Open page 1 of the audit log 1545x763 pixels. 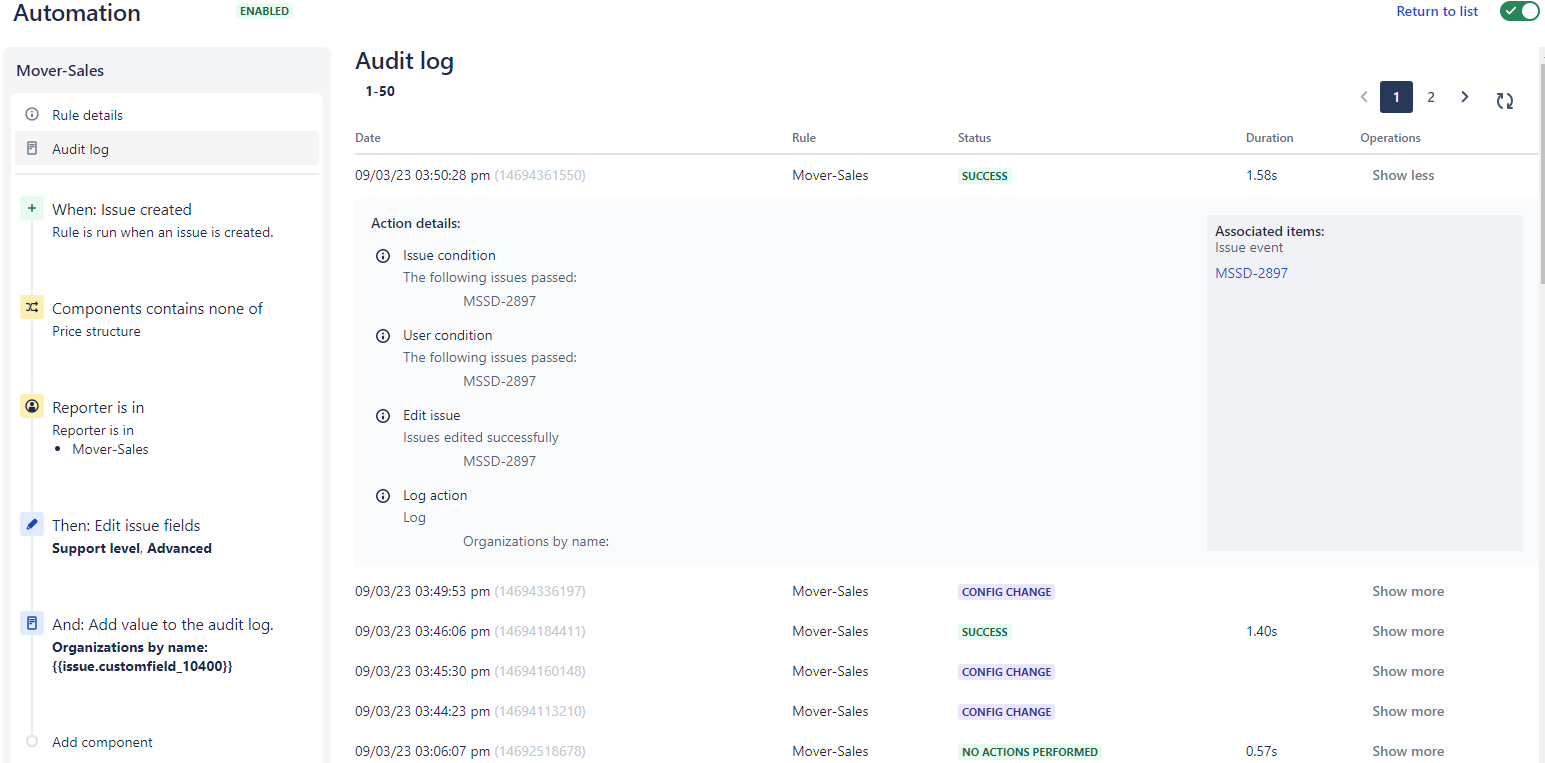click(1396, 97)
